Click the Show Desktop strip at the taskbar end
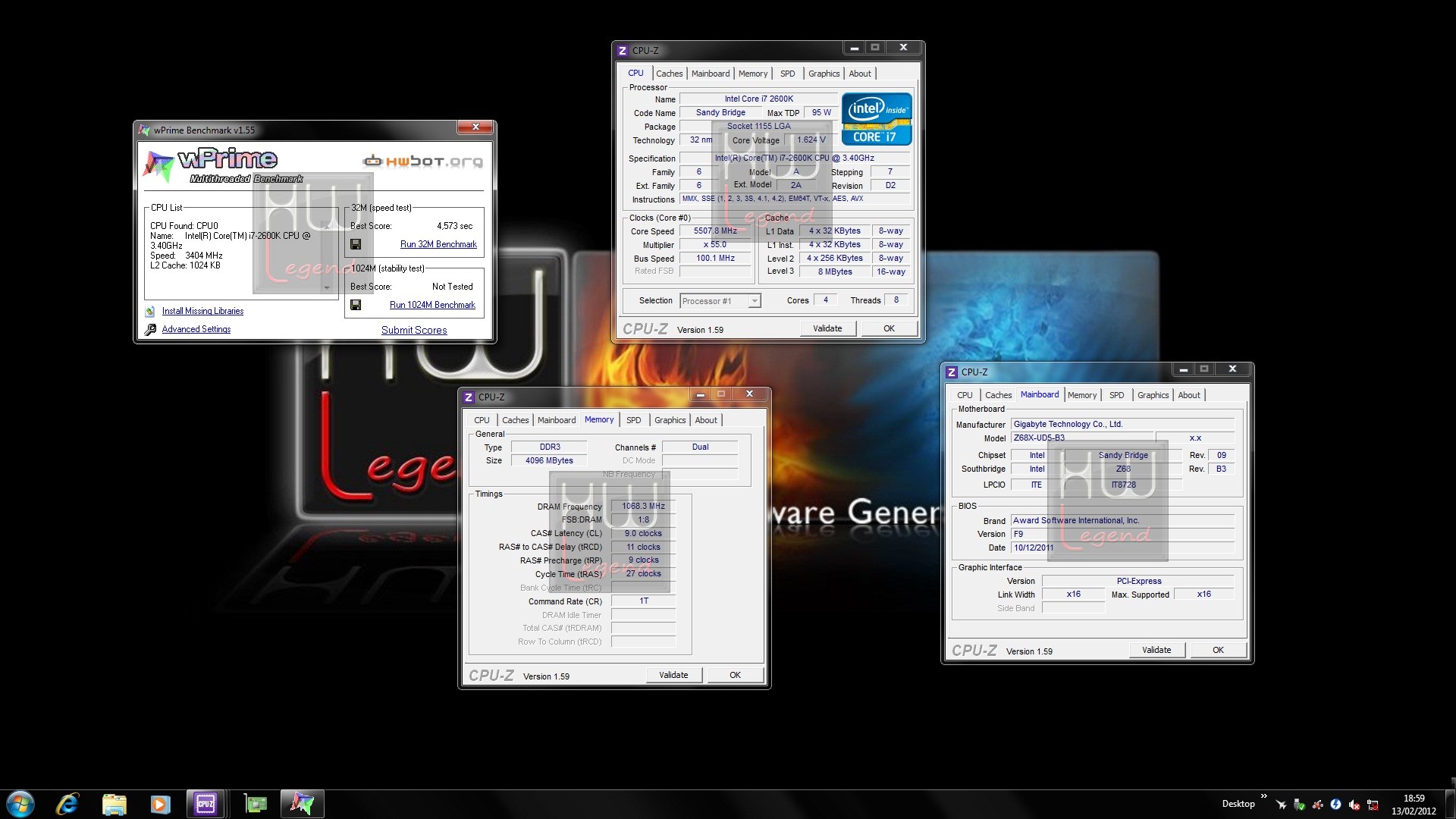1456x819 pixels. point(1450,804)
